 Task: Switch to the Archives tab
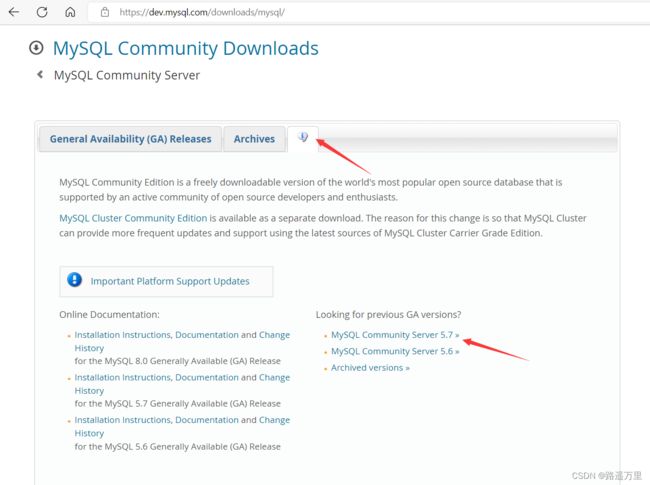pyautogui.click(x=254, y=139)
